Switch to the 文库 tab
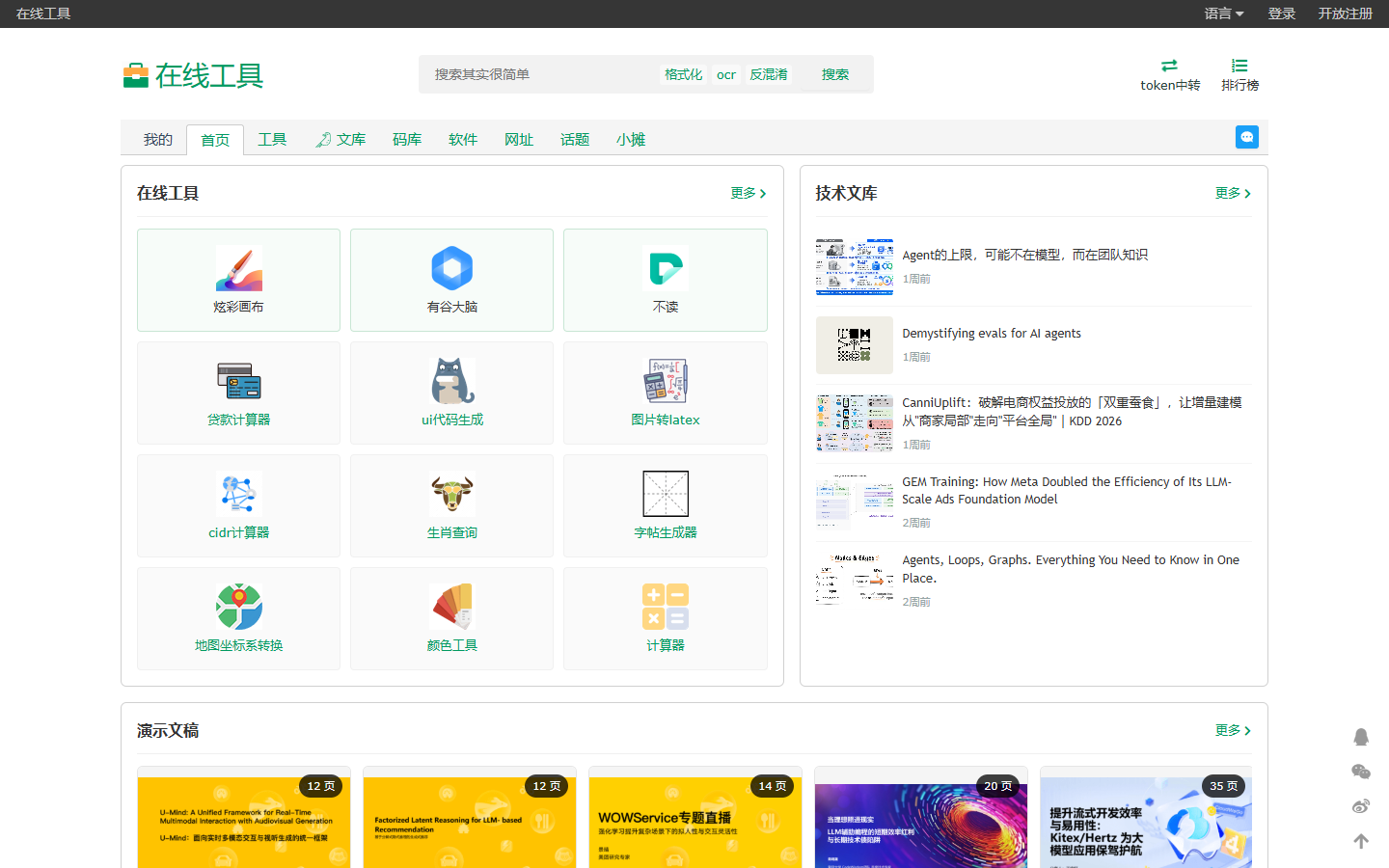This screenshot has width=1389, height=868. tap(340, 140)
